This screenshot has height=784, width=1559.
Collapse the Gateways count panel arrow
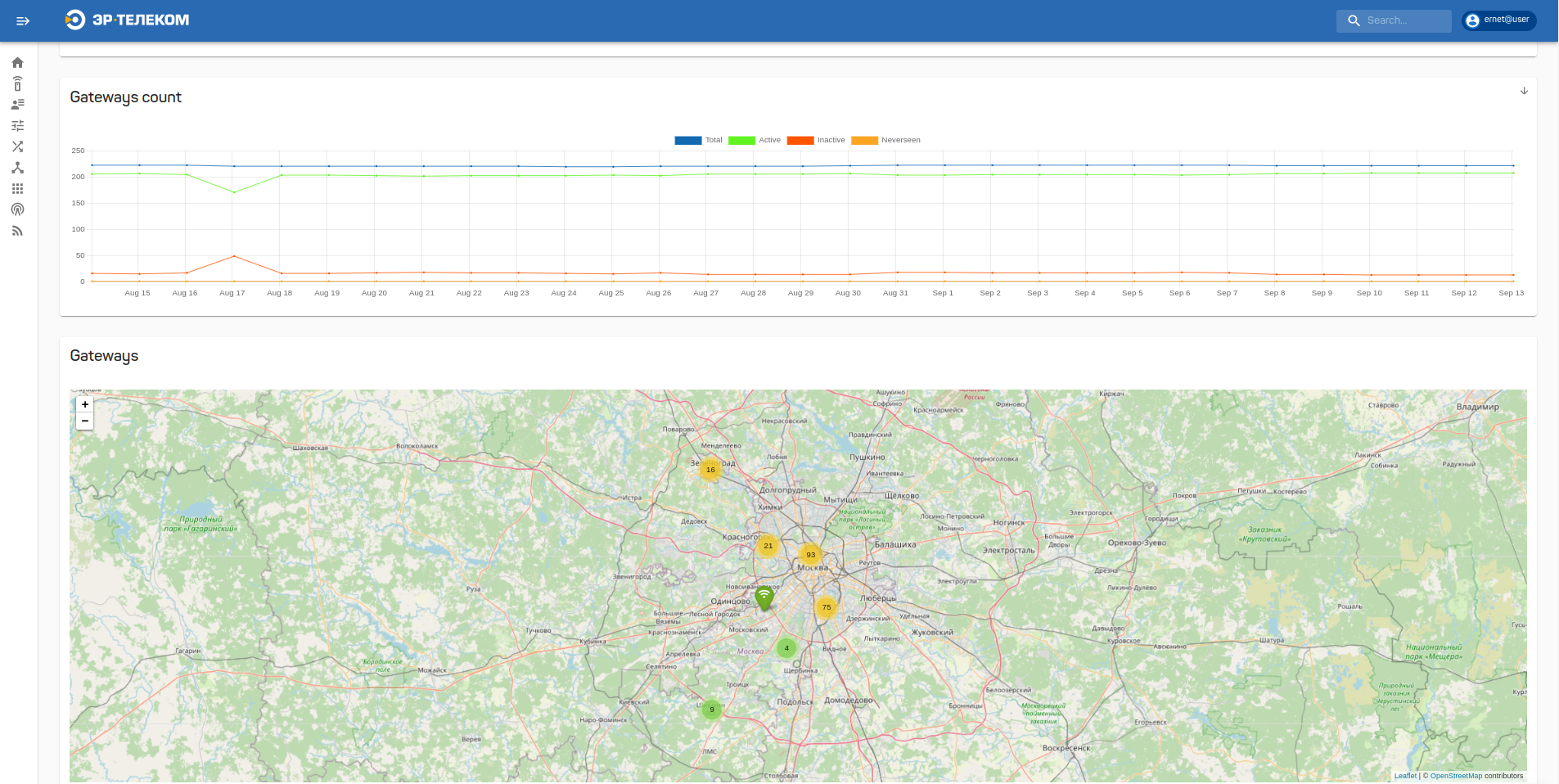tap(1524, 91)
